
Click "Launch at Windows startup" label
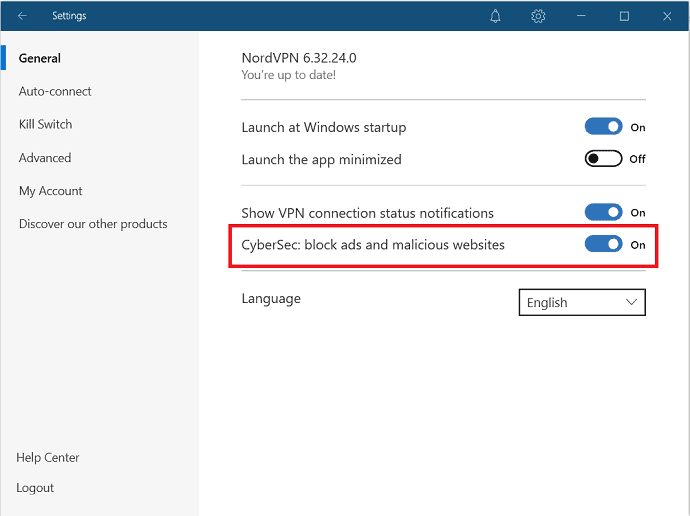click(324, 128)
